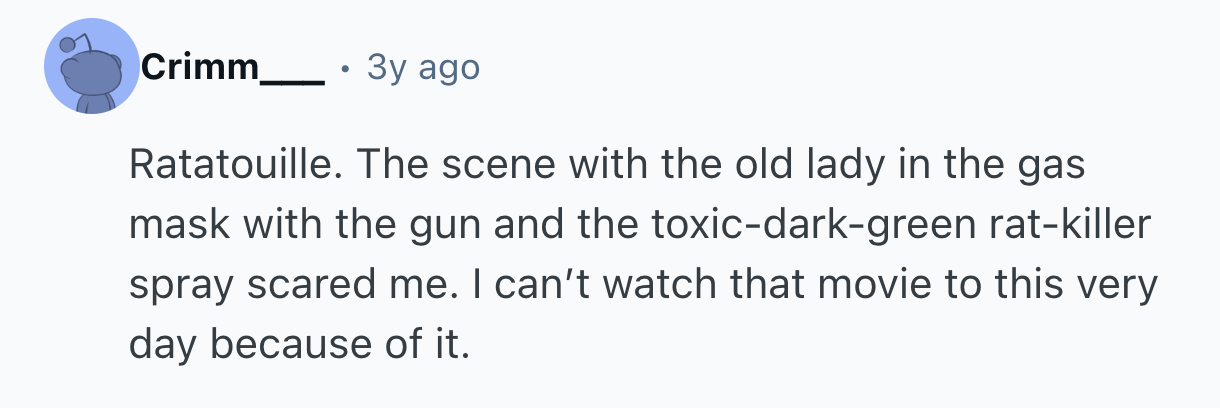Open the Crimm___ username profile link
This screenshot has height=408, width=1220.
coord(232,67)
